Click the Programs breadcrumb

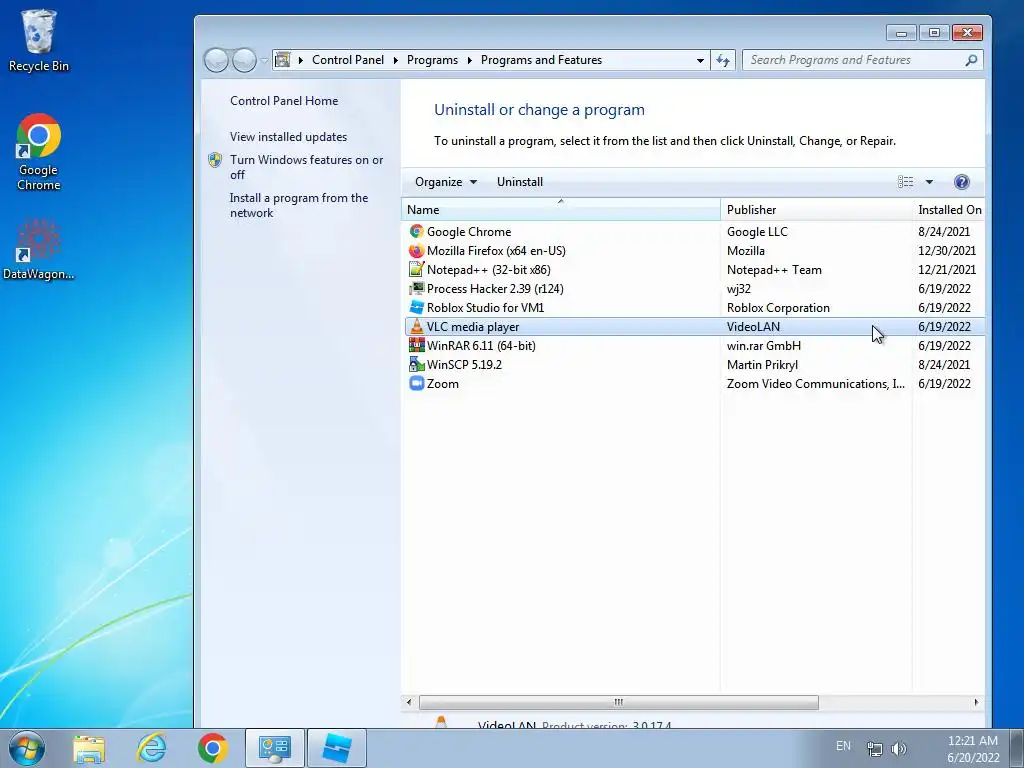click(x=432, y=60)
